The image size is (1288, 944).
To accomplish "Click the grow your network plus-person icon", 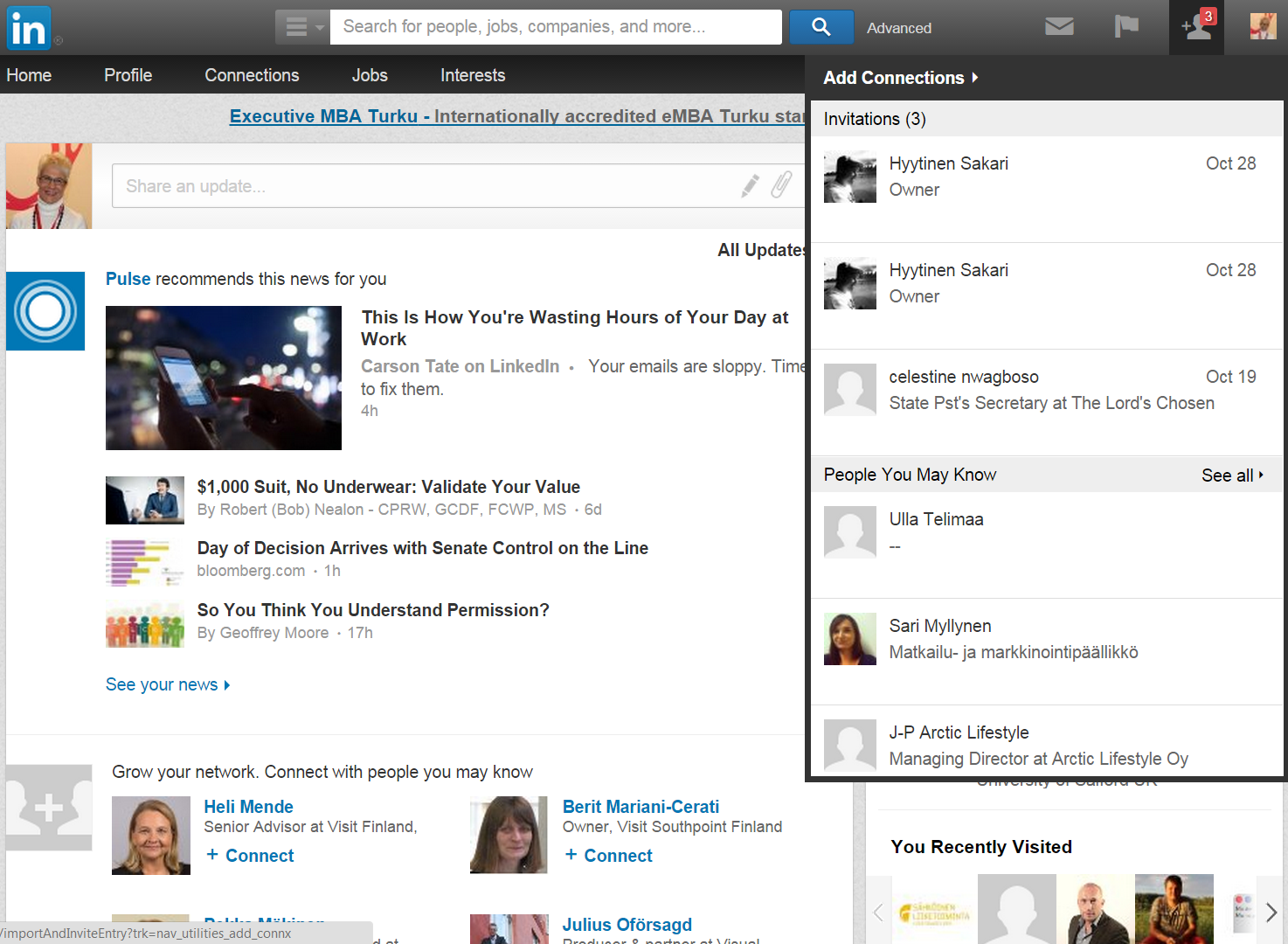I will coord(49,808).
